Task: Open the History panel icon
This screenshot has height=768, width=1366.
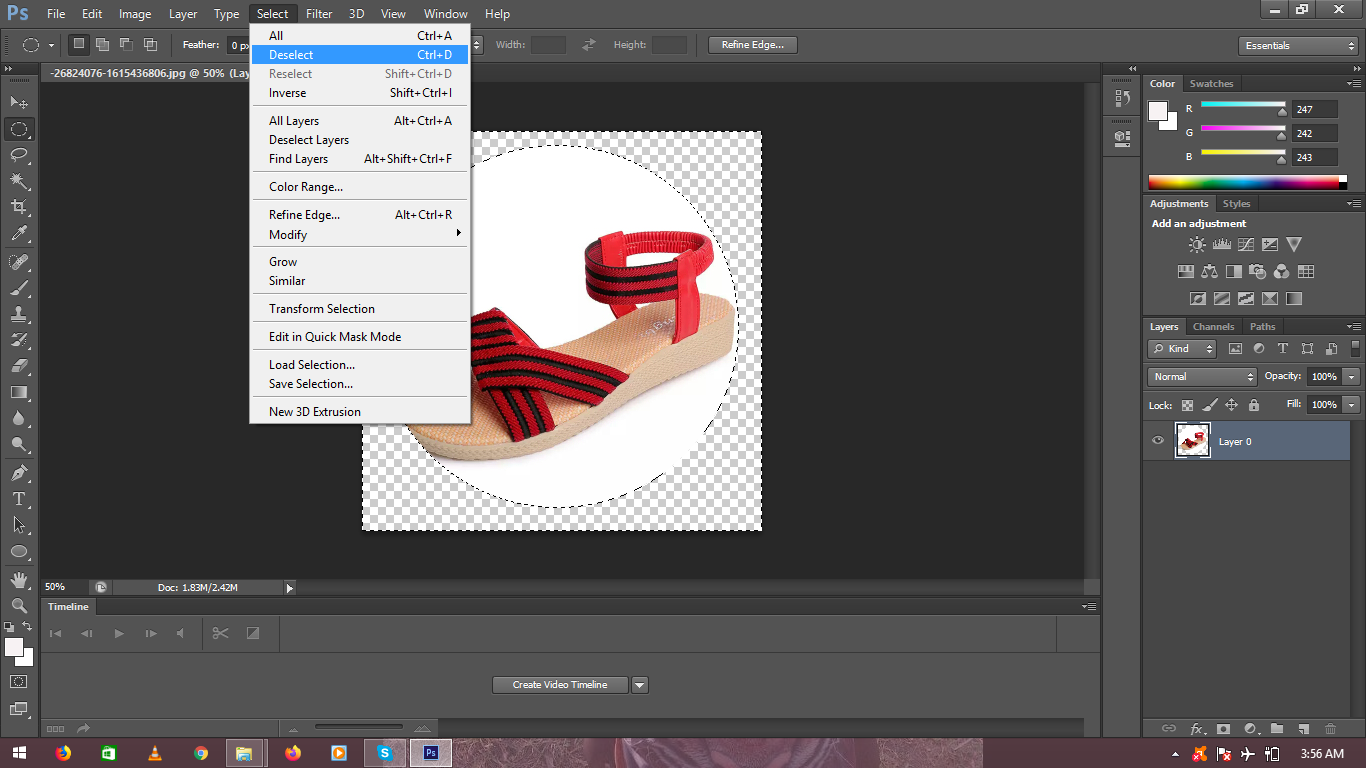Action: tap(1122, 99)
